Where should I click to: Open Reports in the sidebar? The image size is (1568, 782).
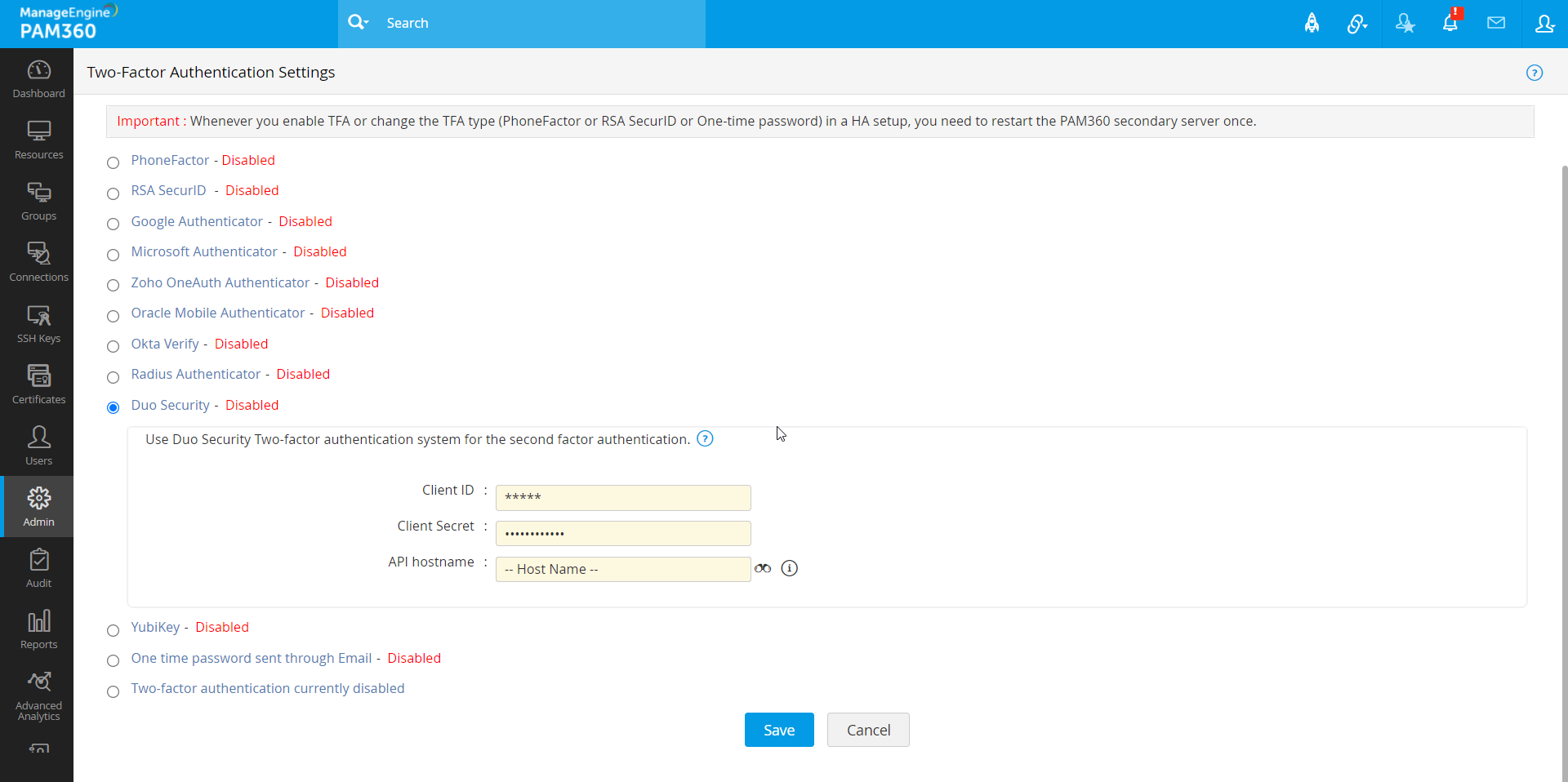coord(38,630)
